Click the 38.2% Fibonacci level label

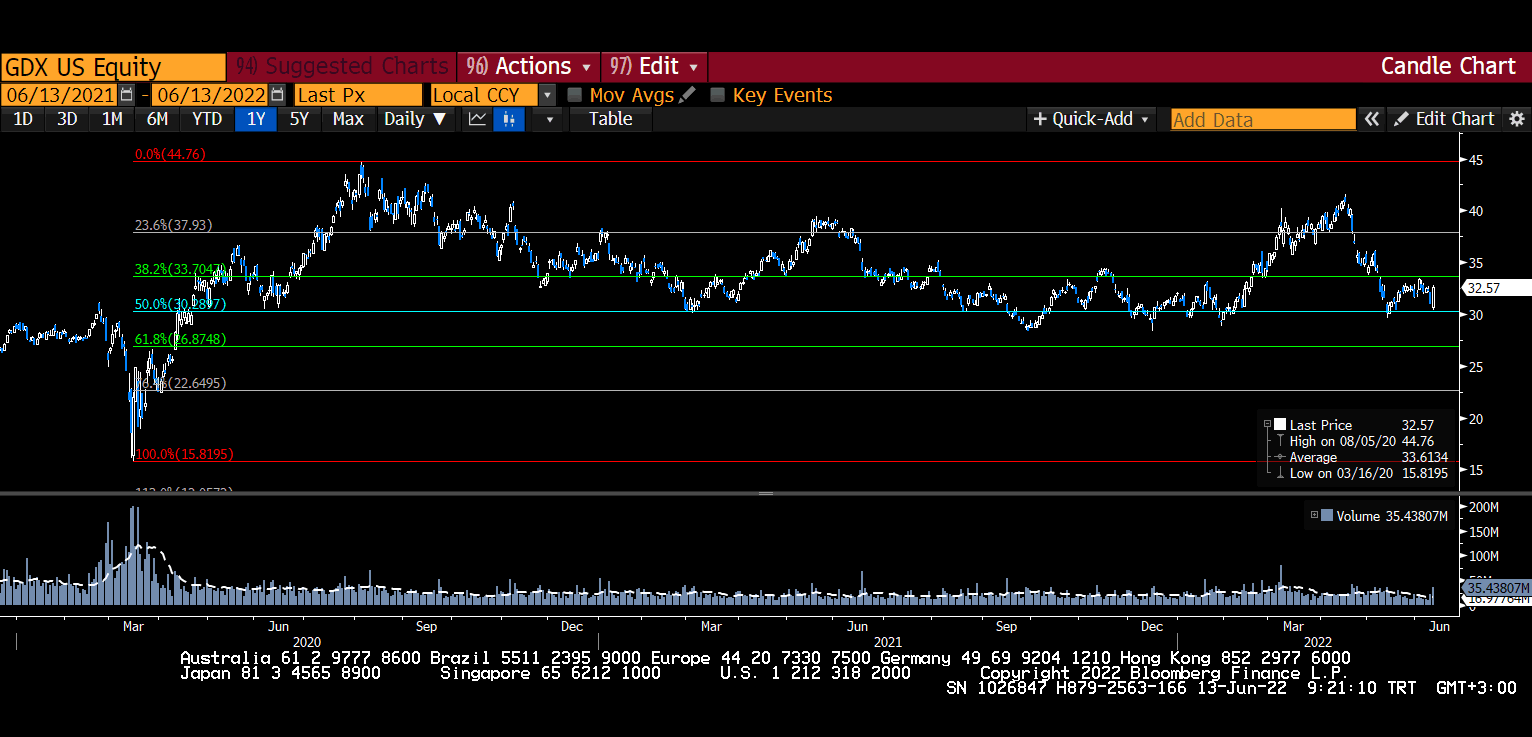point(180,269)
